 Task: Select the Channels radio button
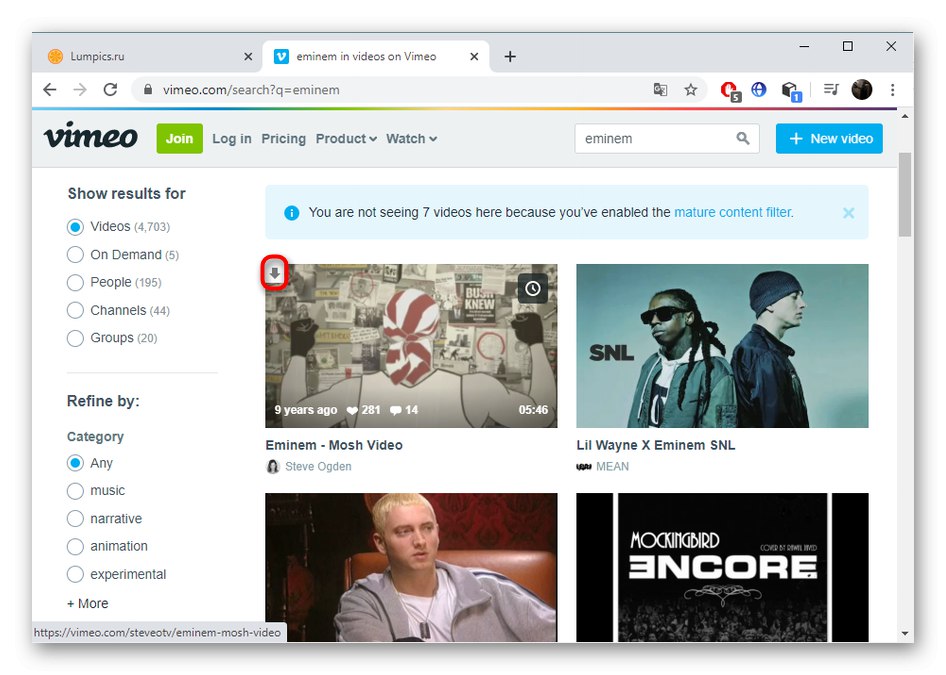pos(75,310)
